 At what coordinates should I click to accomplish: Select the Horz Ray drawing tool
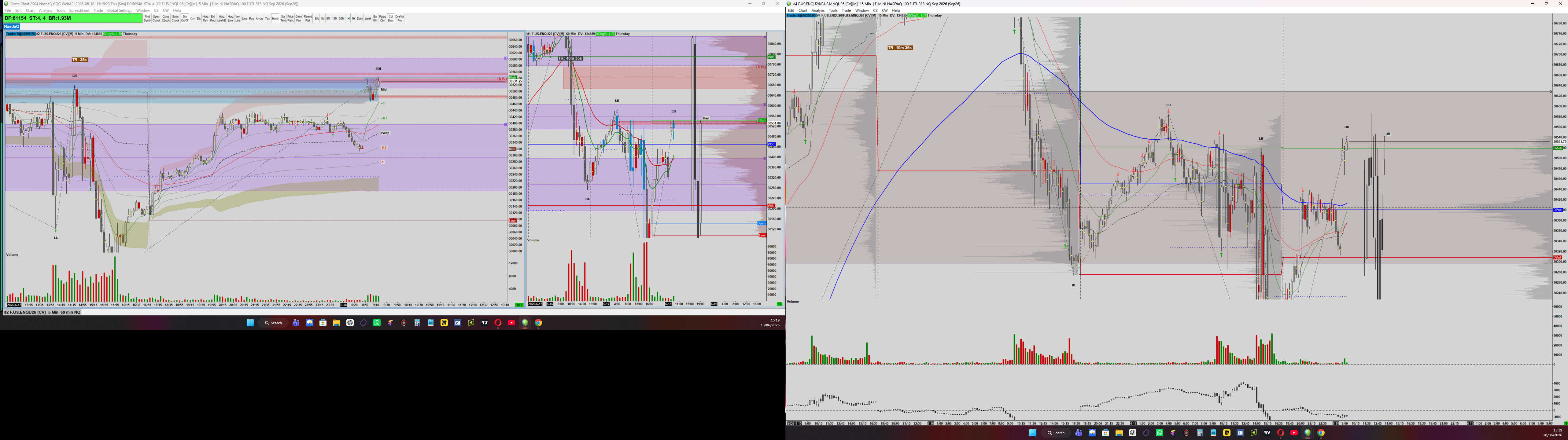206,19
